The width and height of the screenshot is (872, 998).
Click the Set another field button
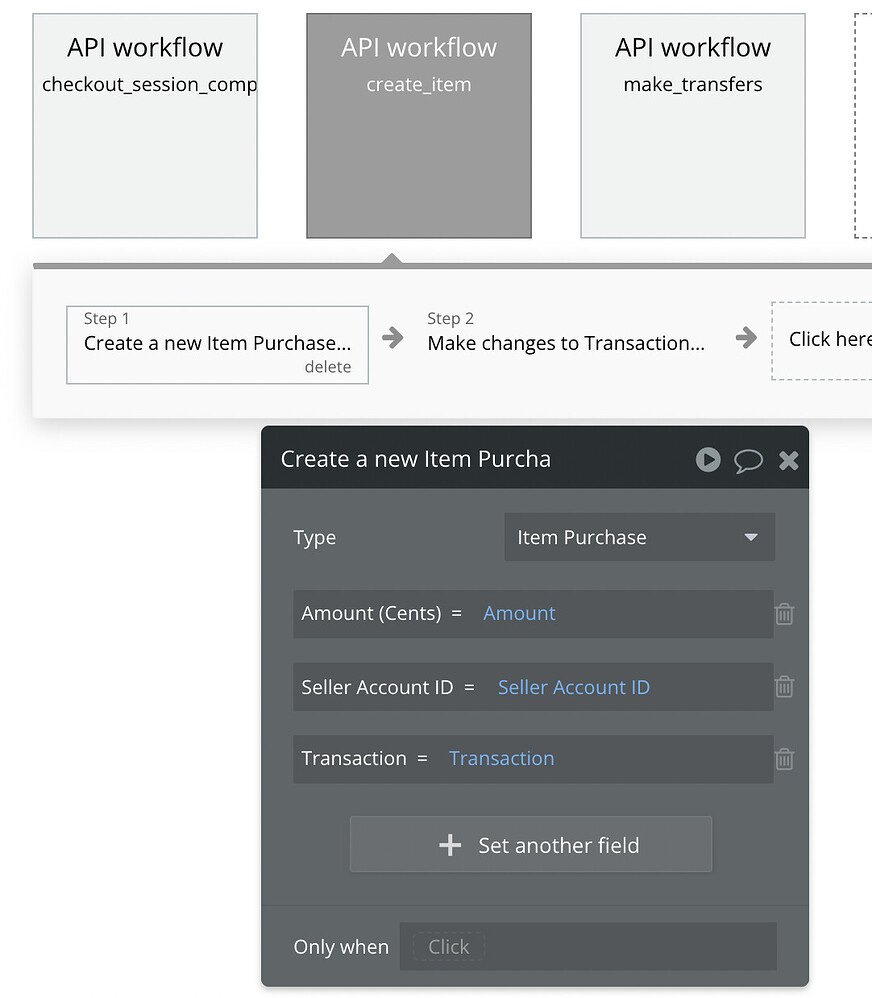[x=531, y=845]
